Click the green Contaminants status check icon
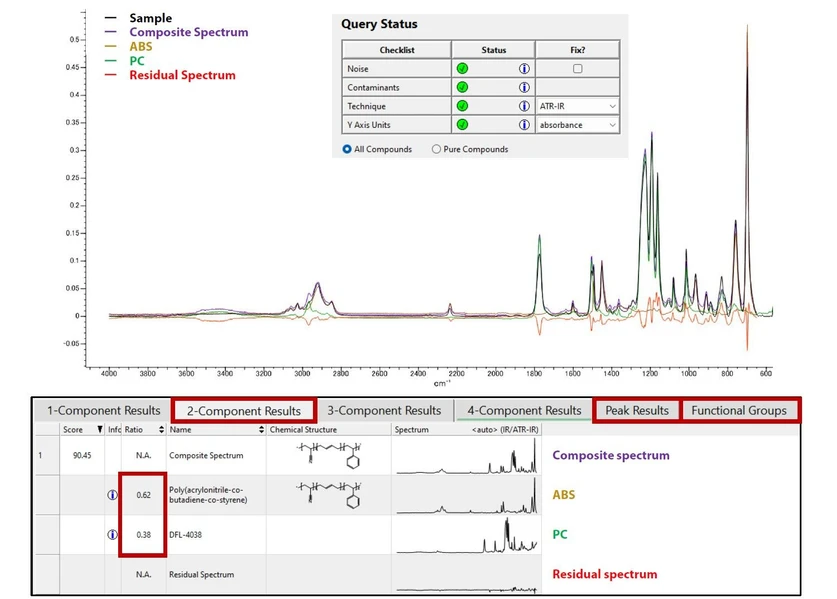Image resolution: width=837 pixels, height=599 pixels. coord(462,88)
